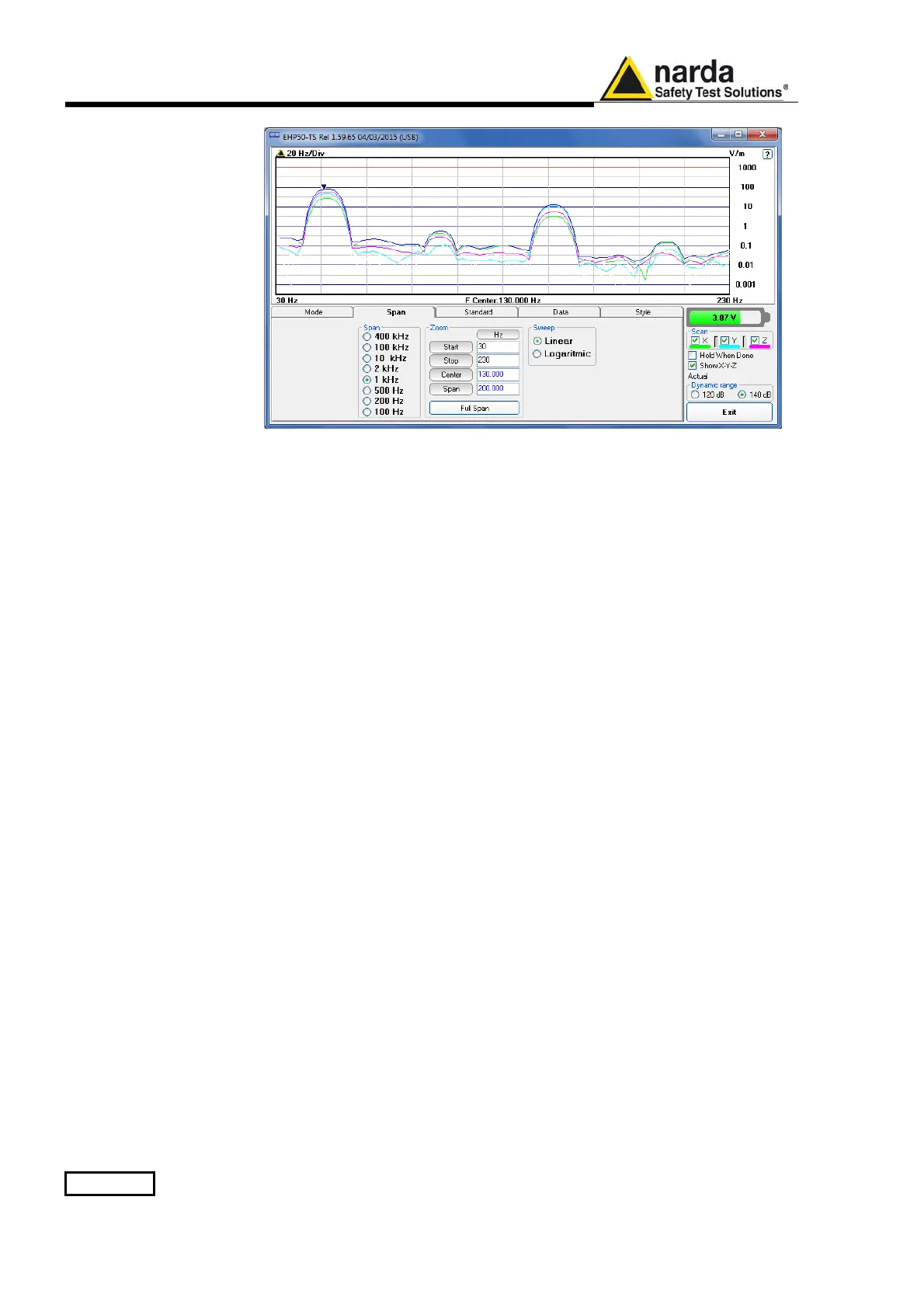Click the Span field showing 200.000

(498, 388)
